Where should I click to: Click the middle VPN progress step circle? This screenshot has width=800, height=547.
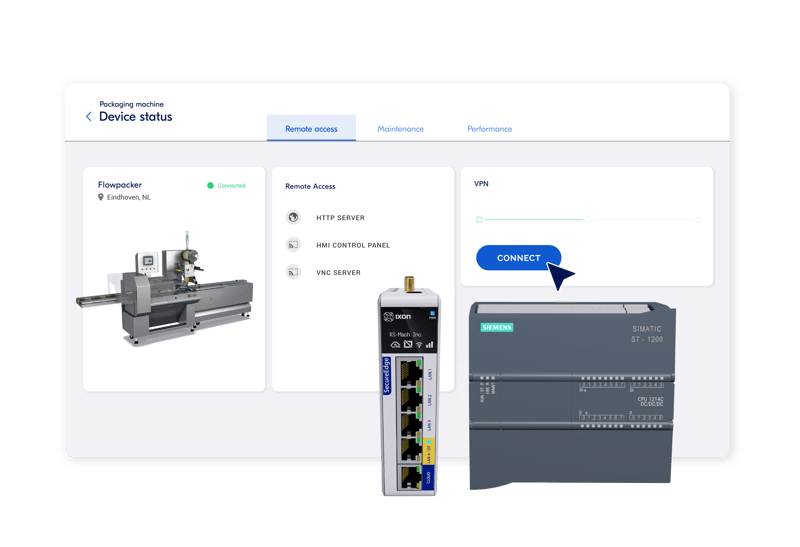click(x=588, y=219)
